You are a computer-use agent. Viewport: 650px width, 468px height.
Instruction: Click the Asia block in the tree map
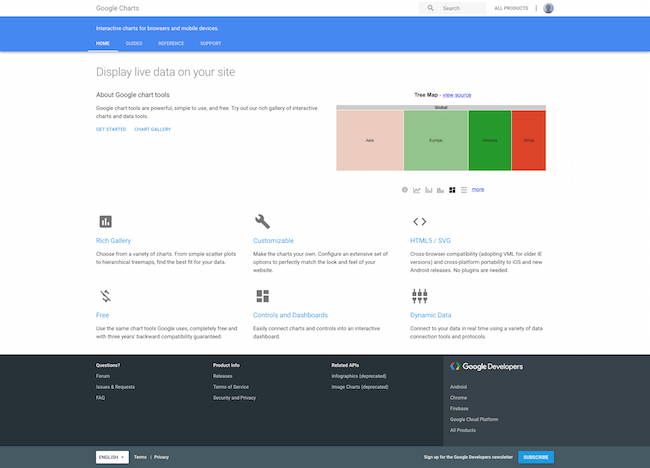click(370, 140)
